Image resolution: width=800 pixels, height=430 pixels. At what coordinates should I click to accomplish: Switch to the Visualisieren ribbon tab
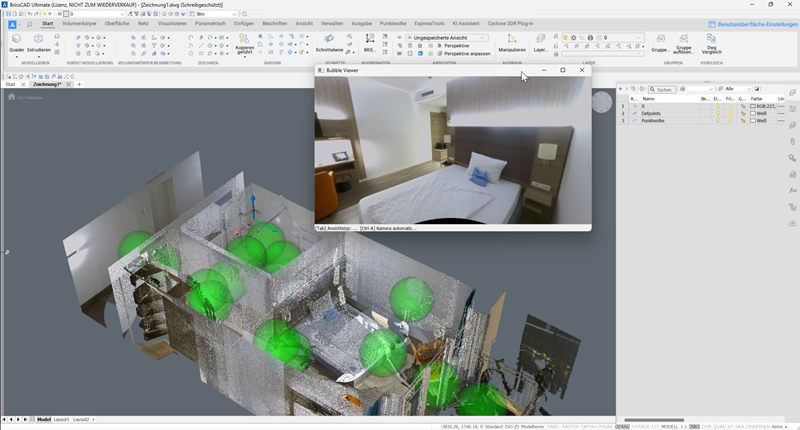point(172,23)
